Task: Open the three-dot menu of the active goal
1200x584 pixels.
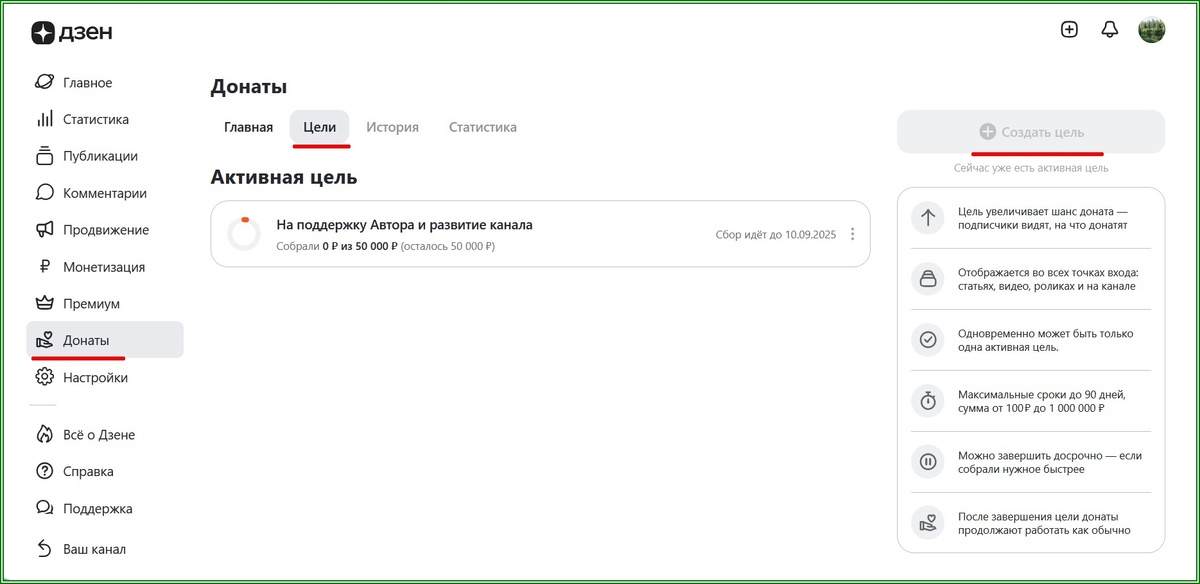Action: coord(853,234)
